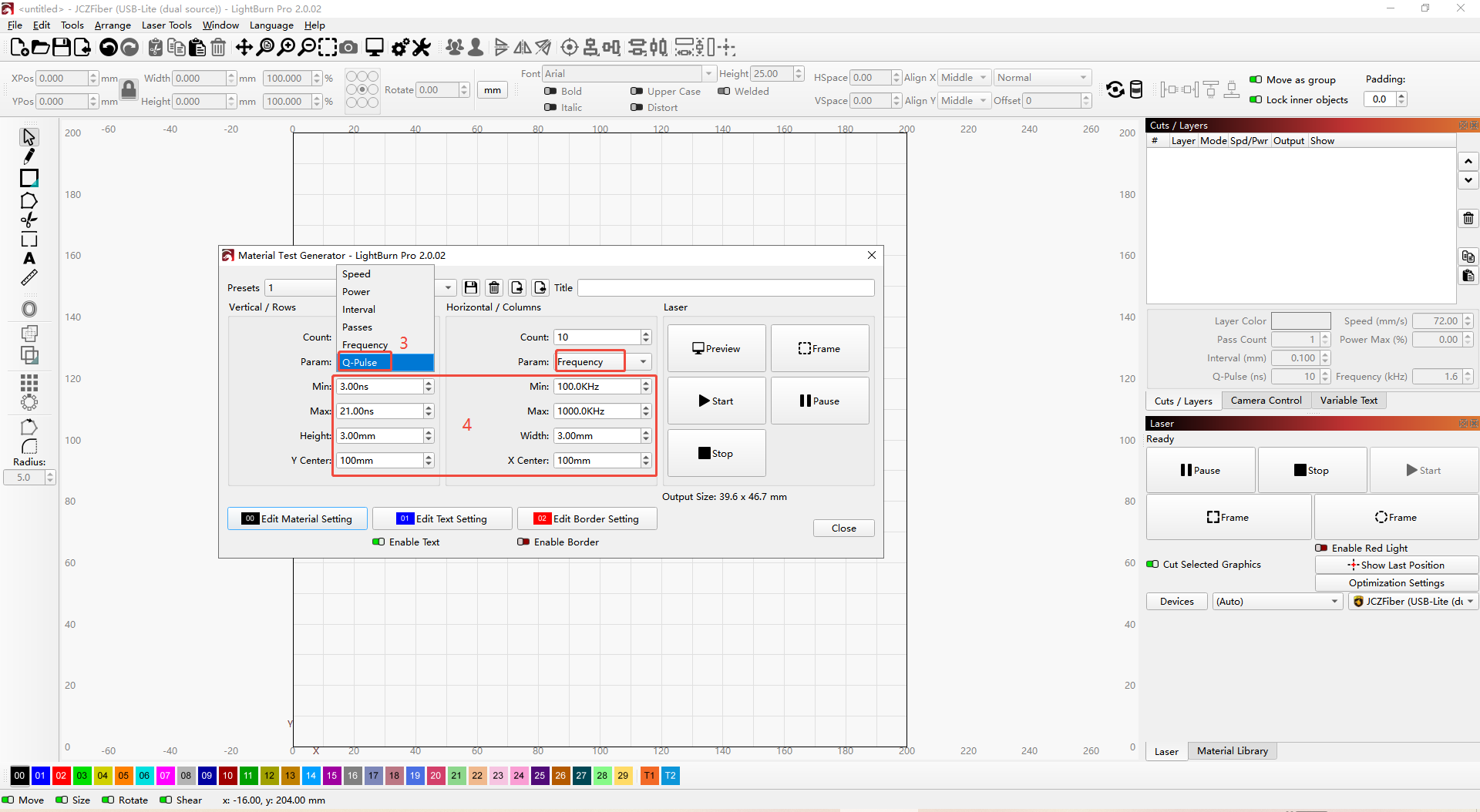This screenshot has height=812, width=1480.
Task: Switch to Material Library tab
Action: coord(1232,751)
